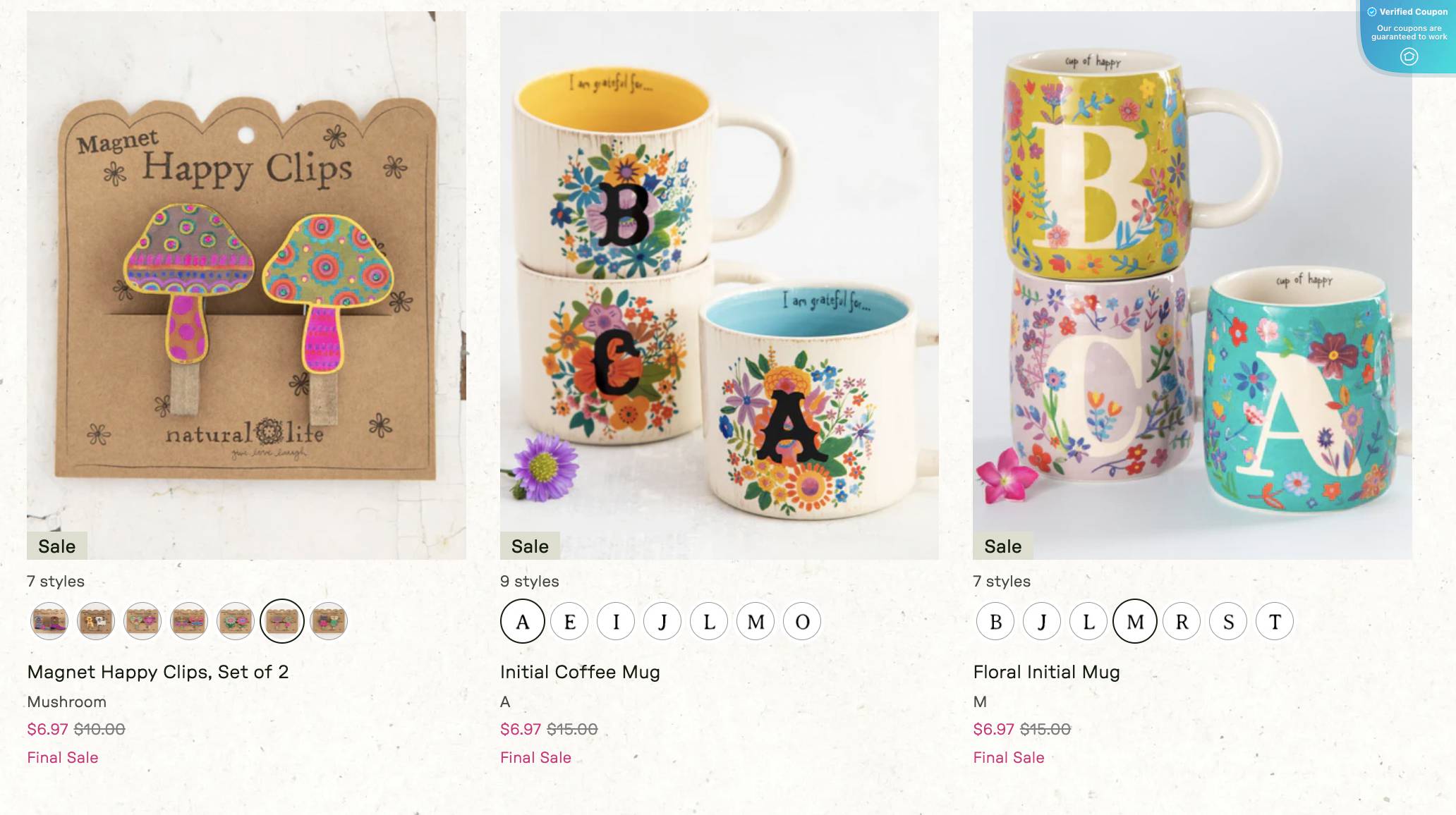This screenshot has width=1456, height=815.
Task: Click the grateful coffee mugs product image
Action: [720, 286]
